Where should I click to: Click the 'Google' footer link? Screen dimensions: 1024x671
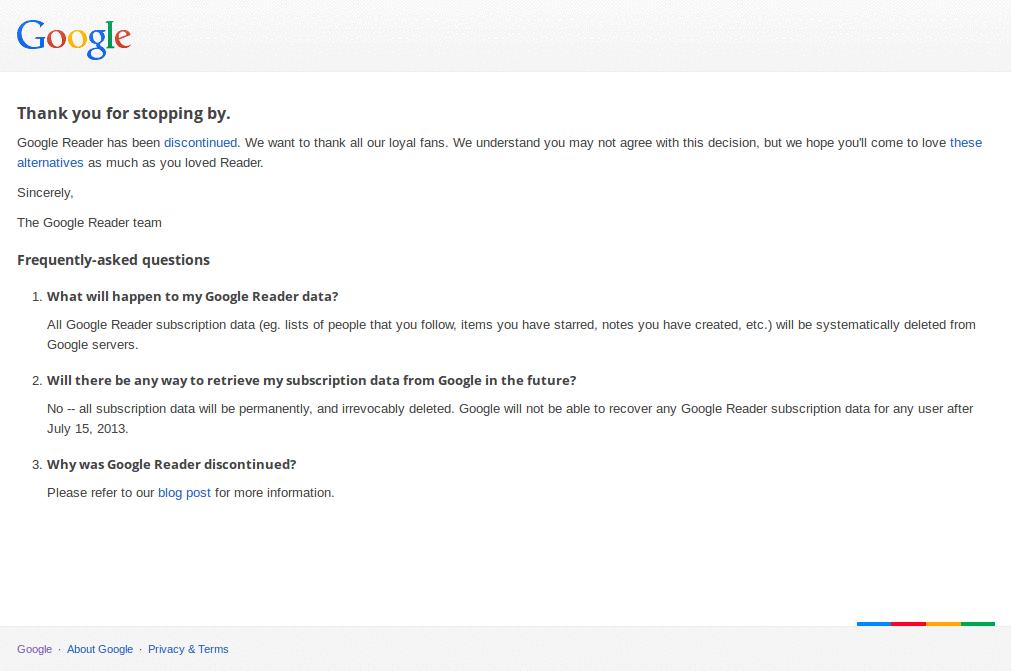pyautogui.click(x=35, y=649)
